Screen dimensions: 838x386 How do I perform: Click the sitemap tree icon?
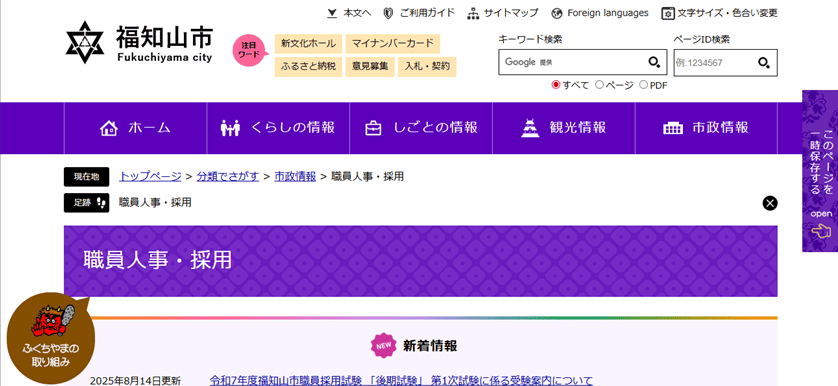(x=473, y=13)
